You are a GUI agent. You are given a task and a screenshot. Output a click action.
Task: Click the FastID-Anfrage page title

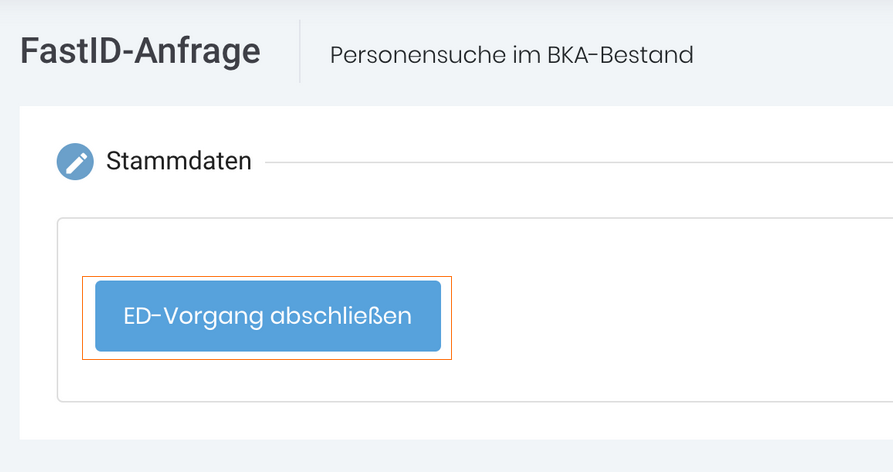(140, 51)
